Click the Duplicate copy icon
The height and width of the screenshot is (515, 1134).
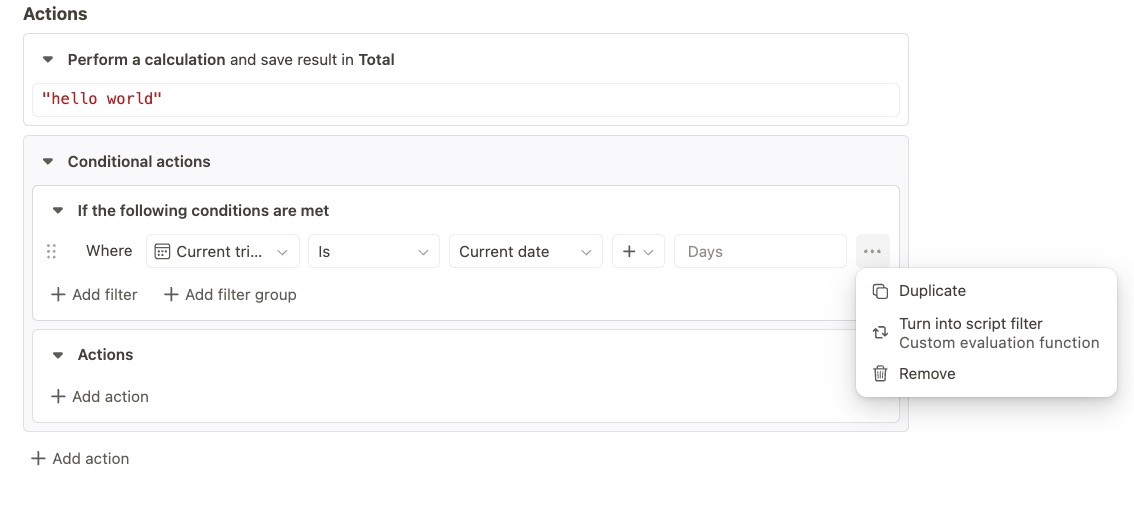880,291
